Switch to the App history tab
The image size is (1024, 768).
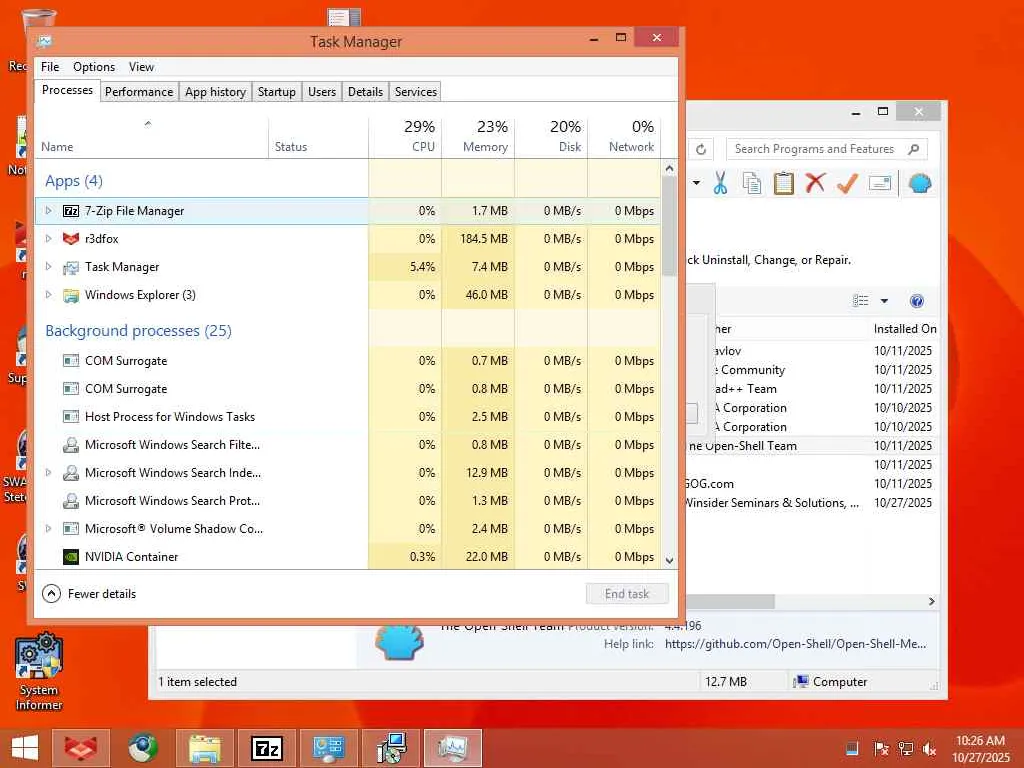[216, 92]
